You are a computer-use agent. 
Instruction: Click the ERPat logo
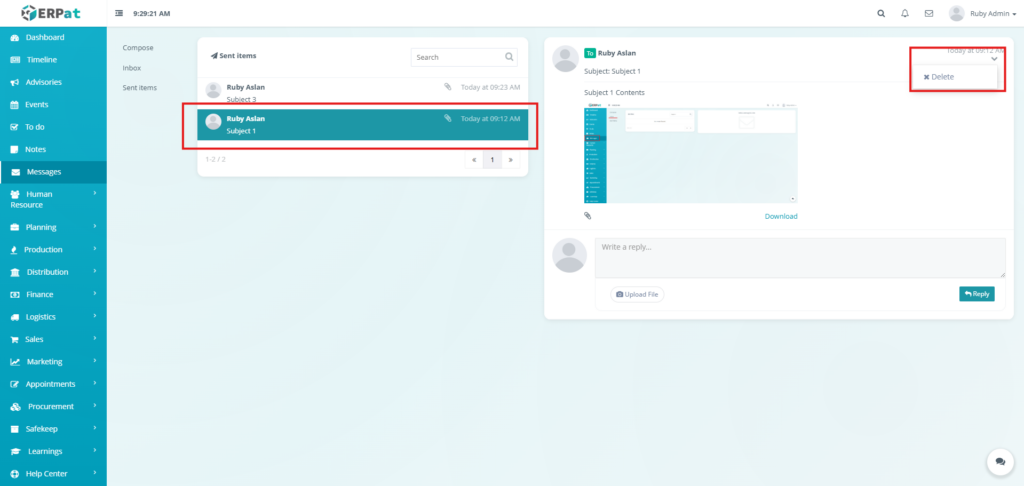pos(50,12)
